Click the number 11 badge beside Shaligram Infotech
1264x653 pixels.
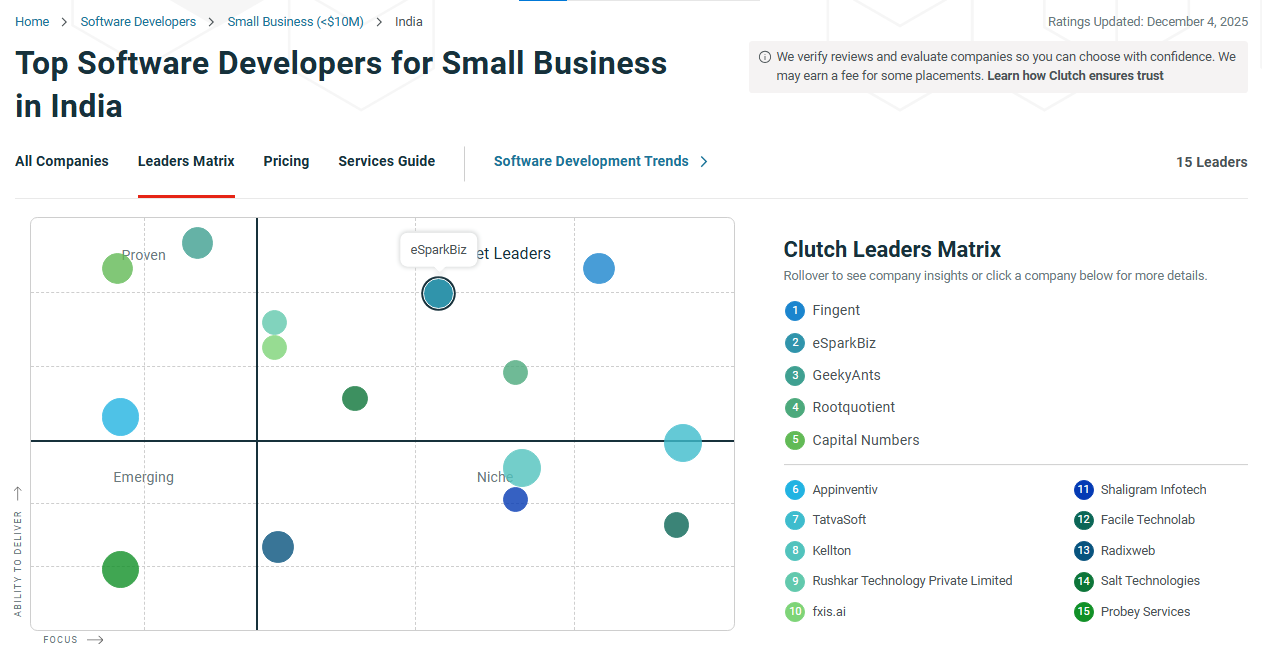pos(1083,490)
